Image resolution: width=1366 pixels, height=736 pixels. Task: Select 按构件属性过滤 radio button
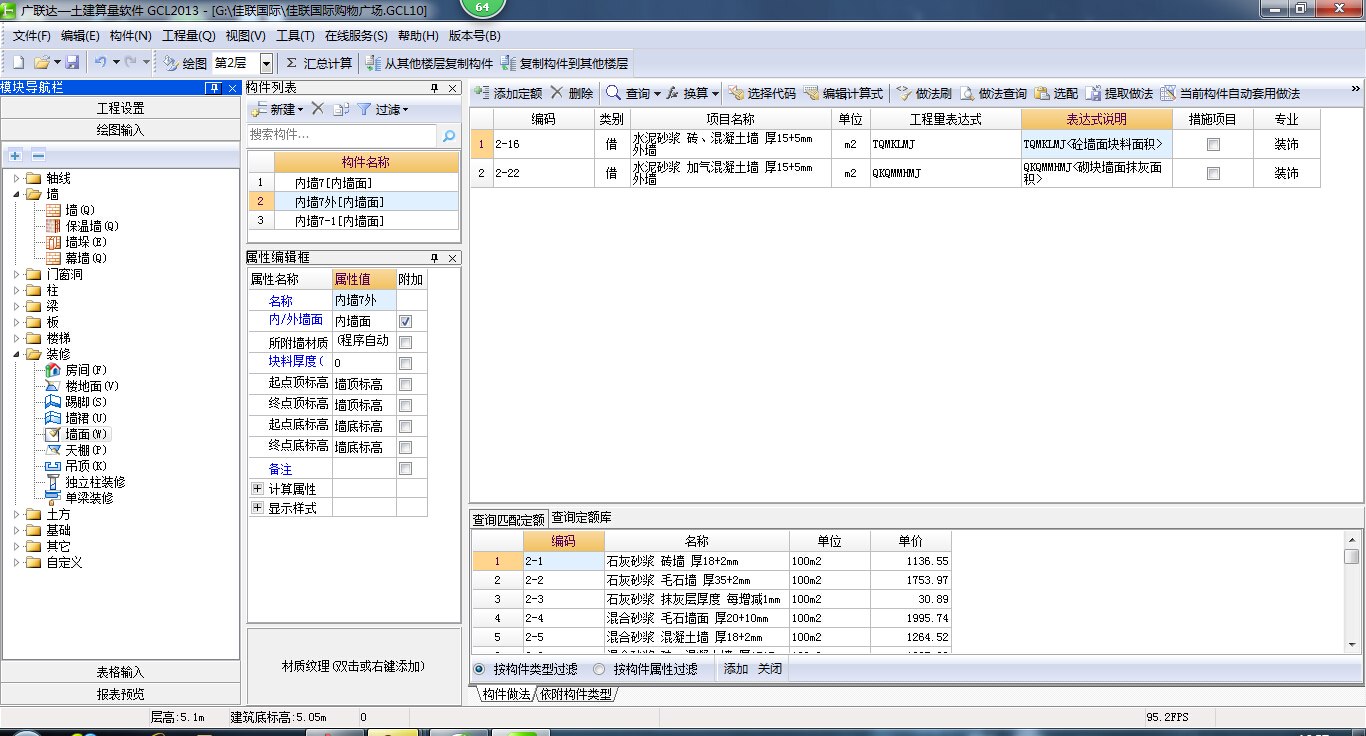click(x=600, y=669)
